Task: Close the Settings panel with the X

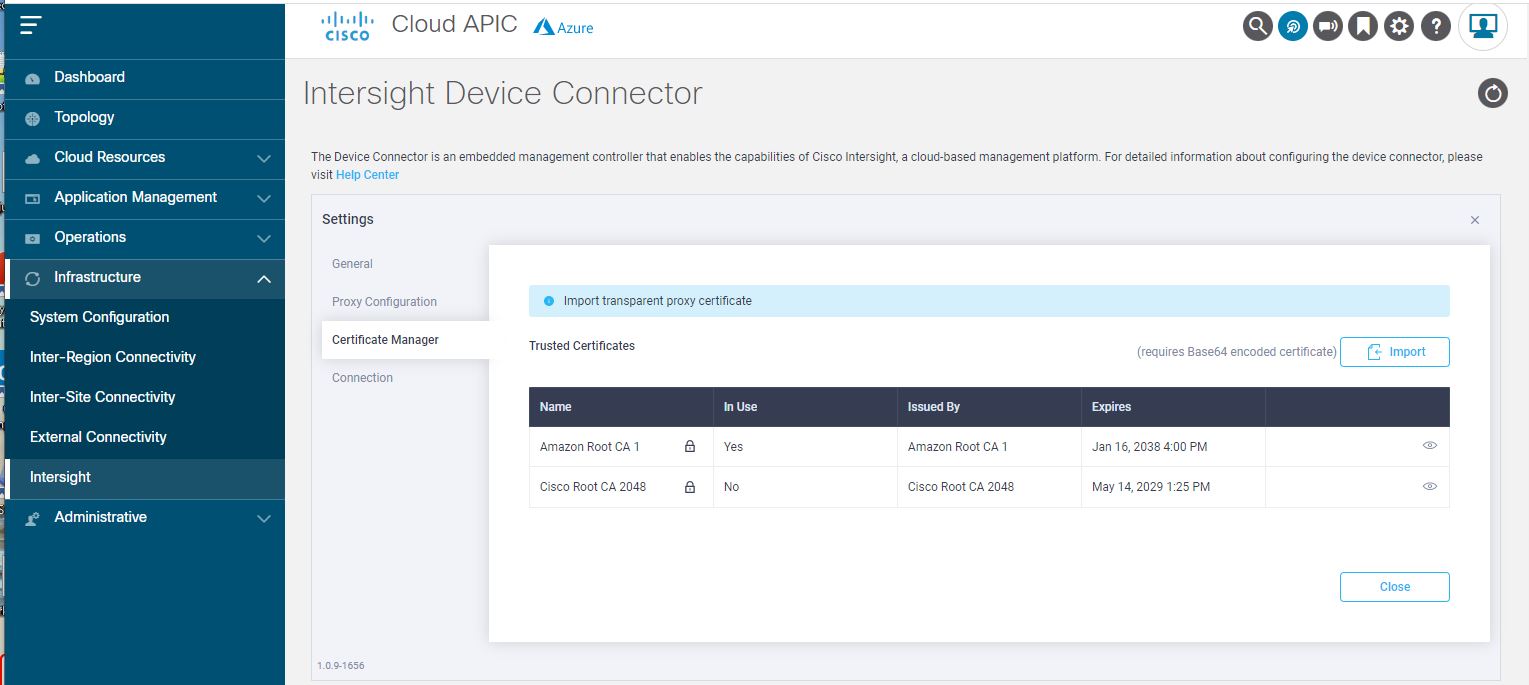Action: click(1475, 220)
